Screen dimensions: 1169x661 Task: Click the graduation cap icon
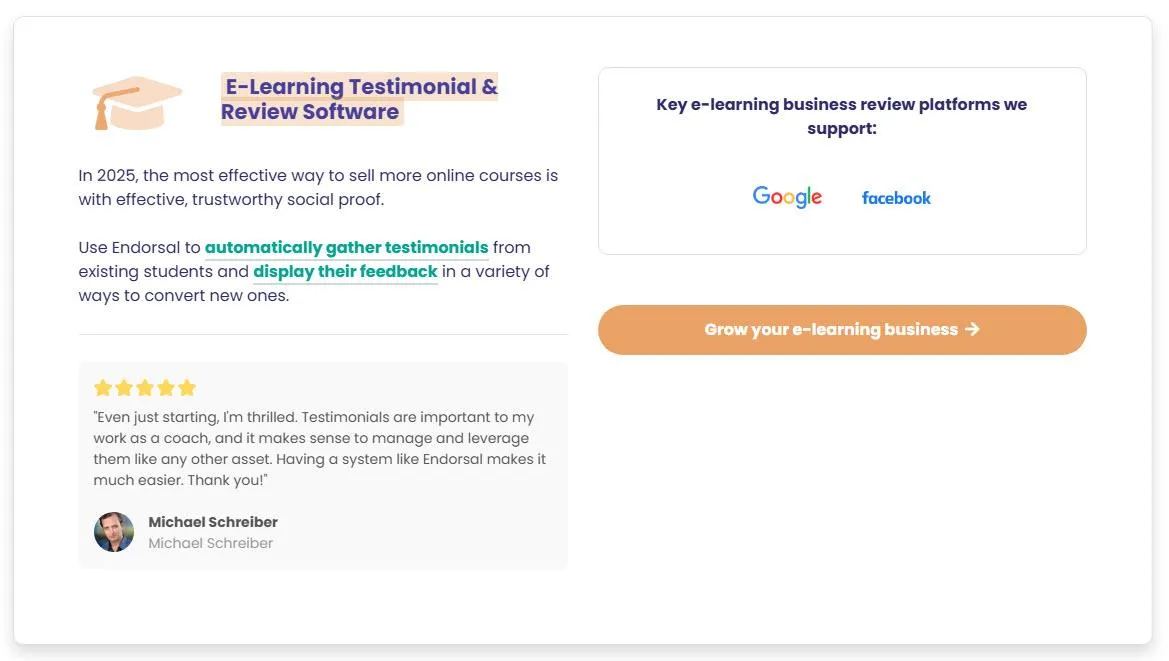[136, 102]
